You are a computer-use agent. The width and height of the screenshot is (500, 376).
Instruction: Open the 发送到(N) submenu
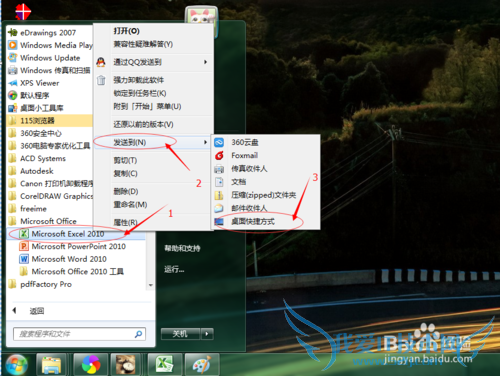pos(153,142)
